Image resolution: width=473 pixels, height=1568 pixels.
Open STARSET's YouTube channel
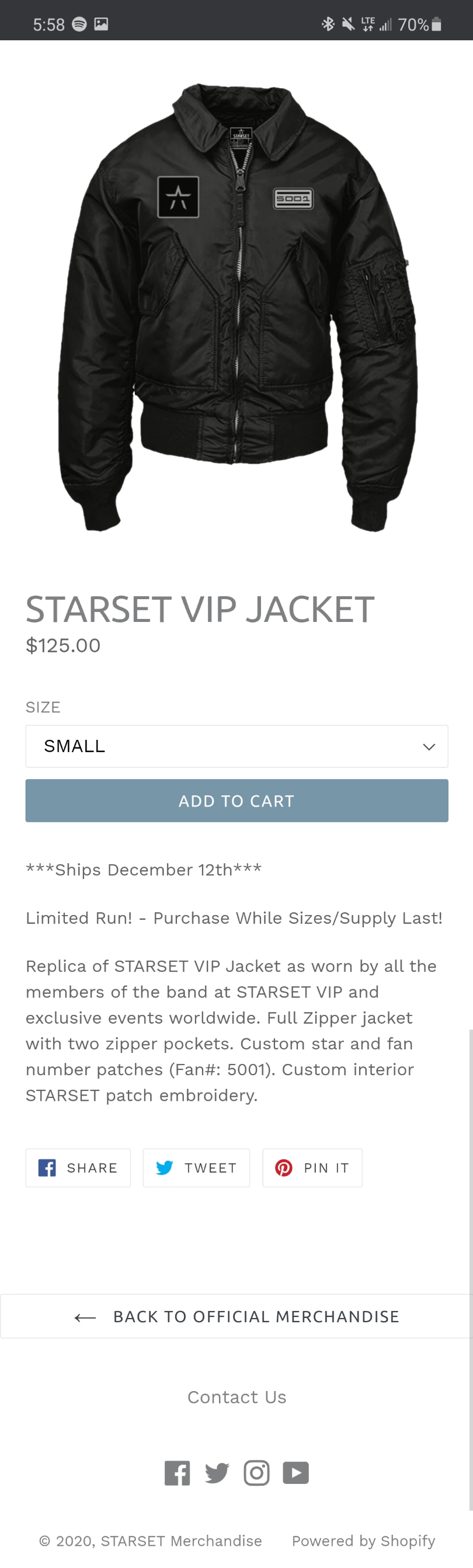point(296,1472)
